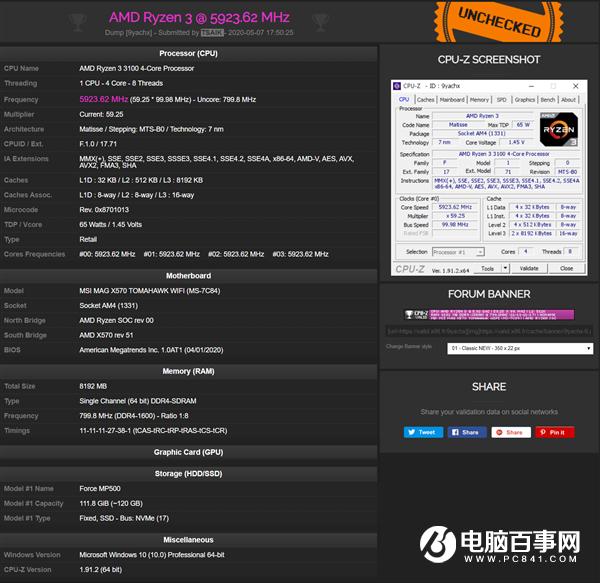Click '1 CPU - 4 Core - 8 Threads' value
The image size is (600, 583).
pos(121,83)
